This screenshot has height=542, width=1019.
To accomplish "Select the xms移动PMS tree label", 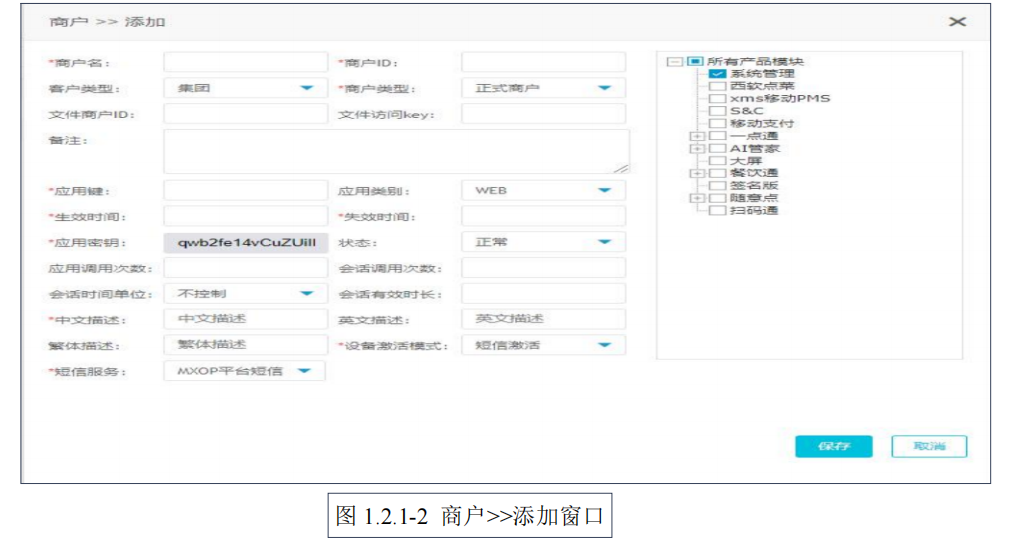I will [780, 99].
